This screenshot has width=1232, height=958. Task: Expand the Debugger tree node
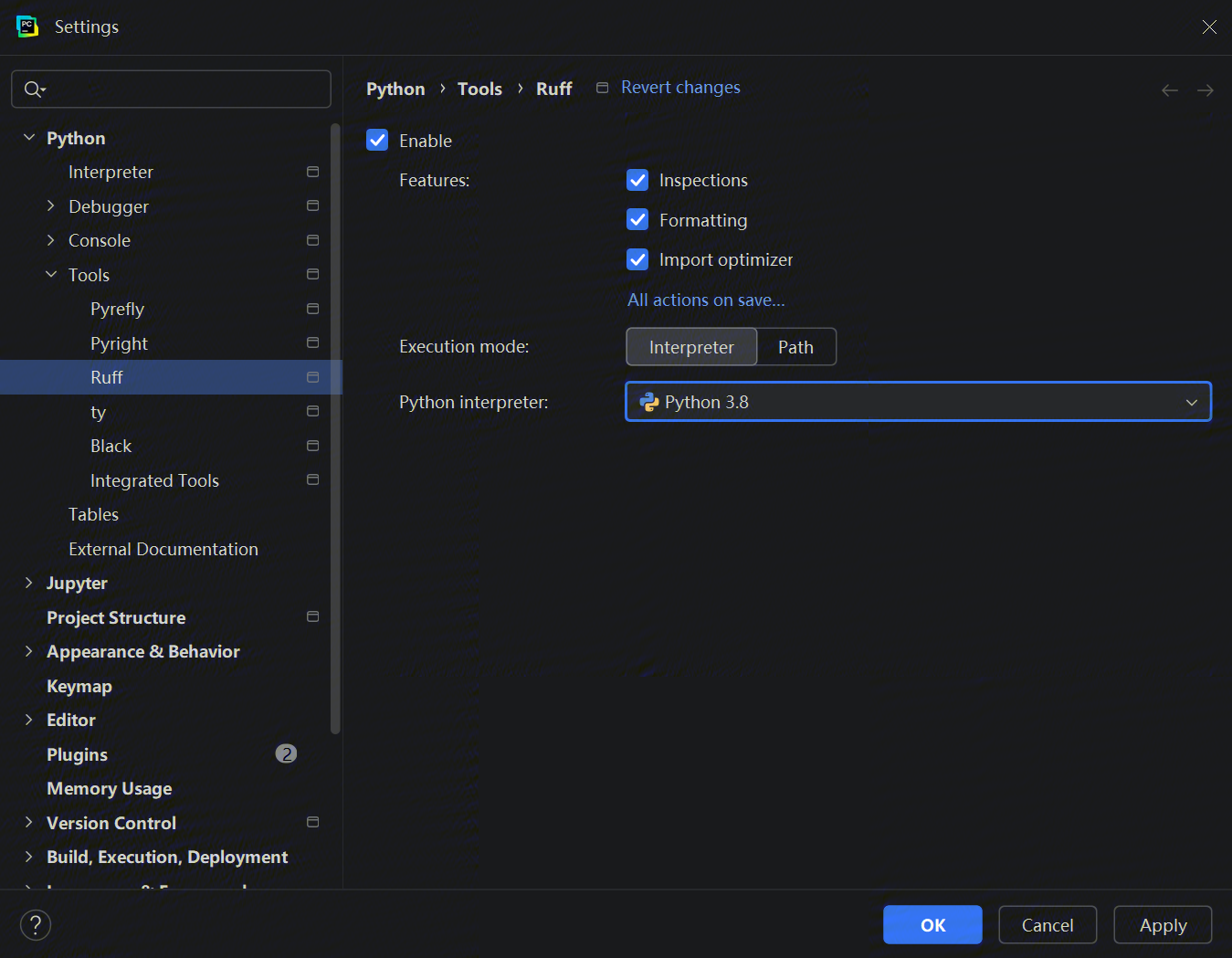[51, 205]
